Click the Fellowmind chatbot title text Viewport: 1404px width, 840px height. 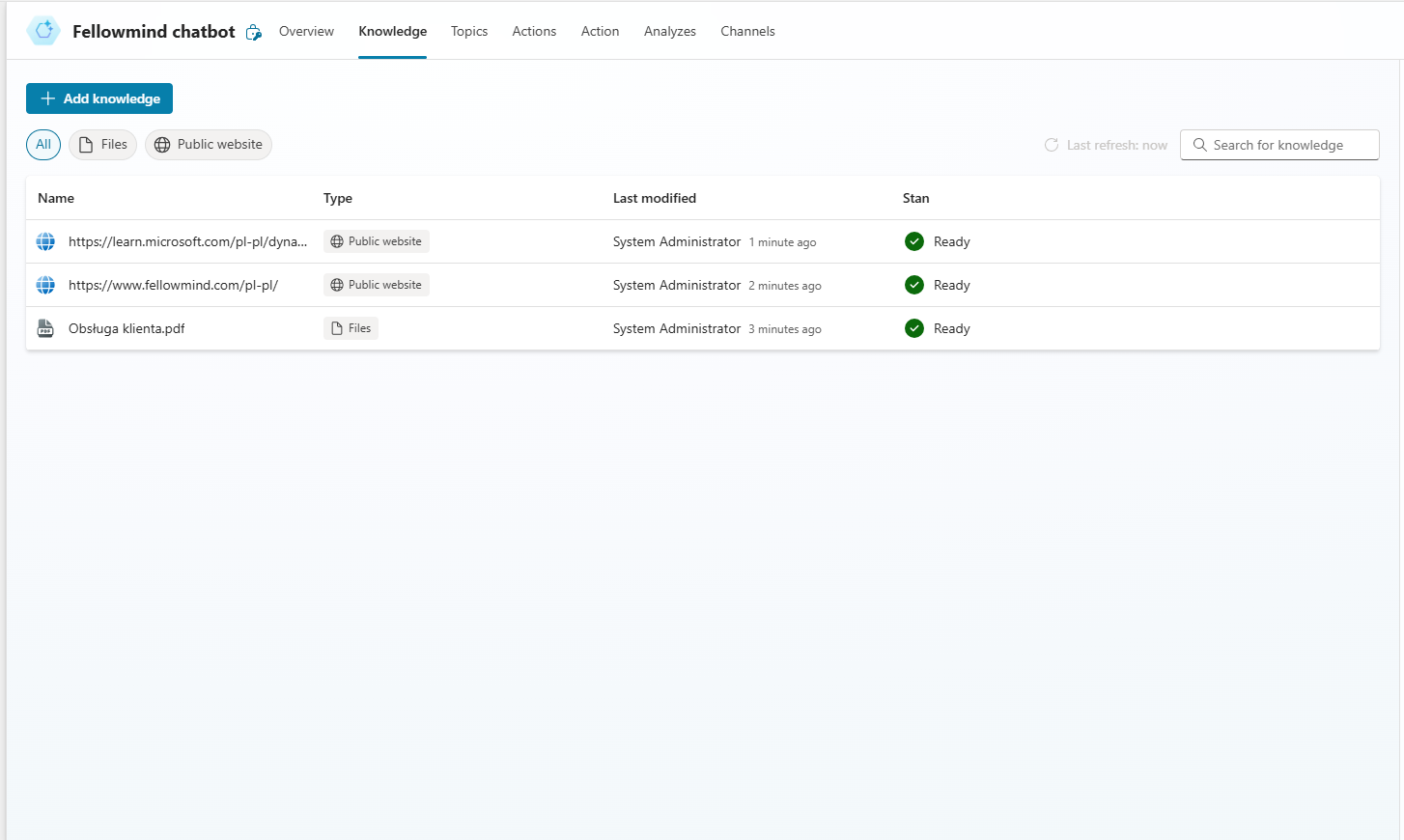pyautogui.click(x=154, y=32)
